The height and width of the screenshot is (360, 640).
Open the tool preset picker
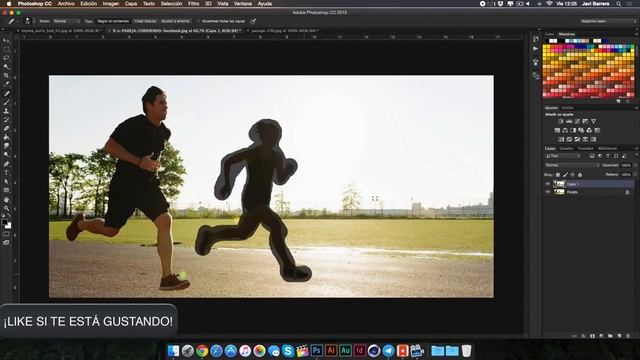tap(12, 21)
